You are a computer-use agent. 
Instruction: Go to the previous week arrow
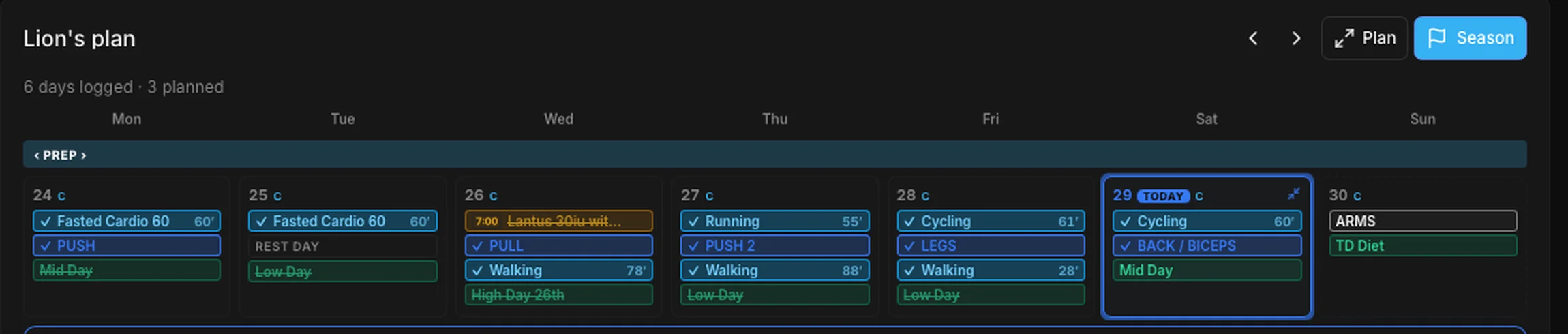click(1252, 38)
